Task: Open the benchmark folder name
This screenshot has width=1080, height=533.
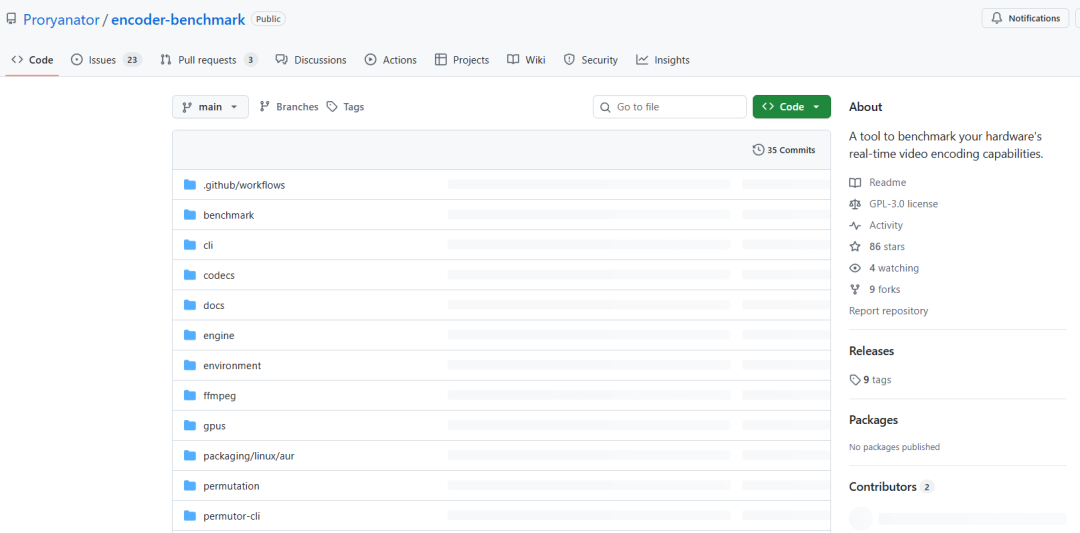Action: (x=229, y=216)
